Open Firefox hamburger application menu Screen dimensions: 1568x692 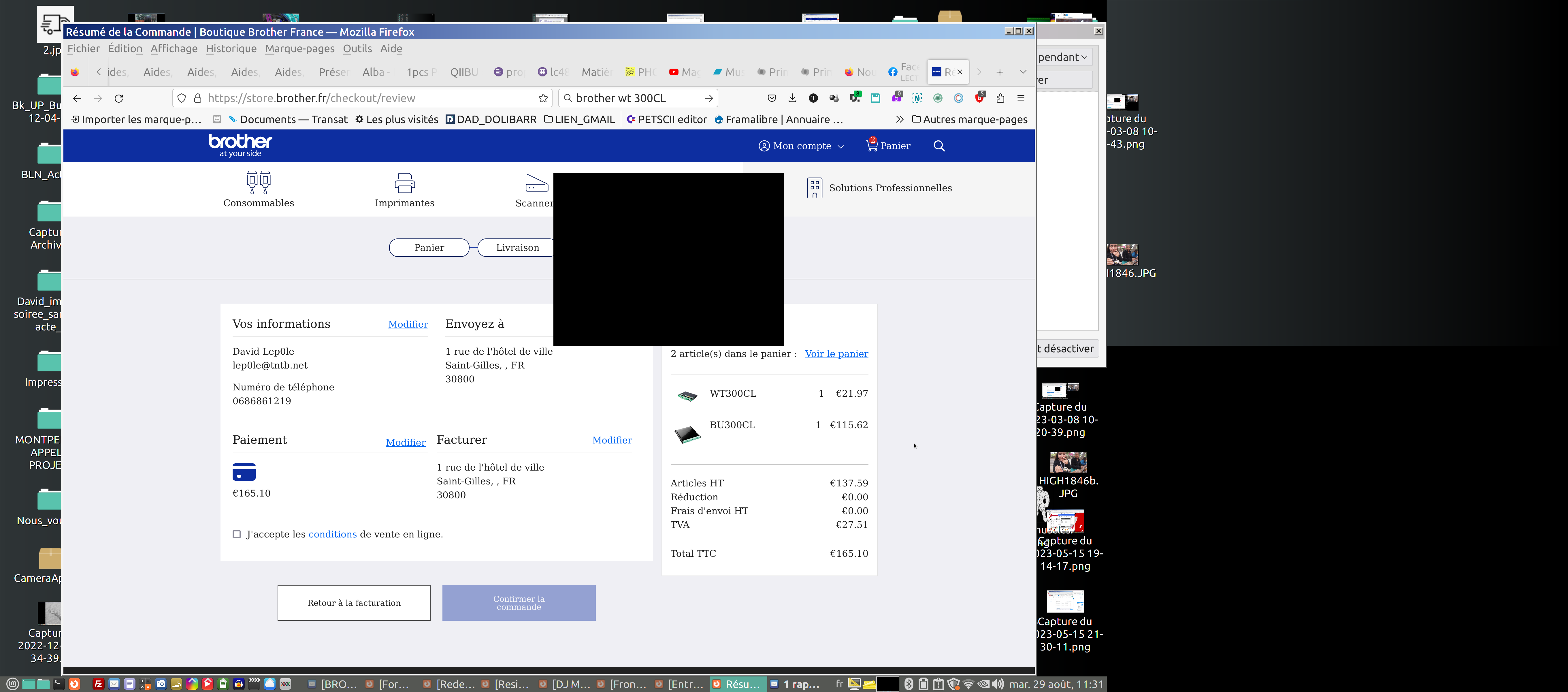click(1021, 98)
